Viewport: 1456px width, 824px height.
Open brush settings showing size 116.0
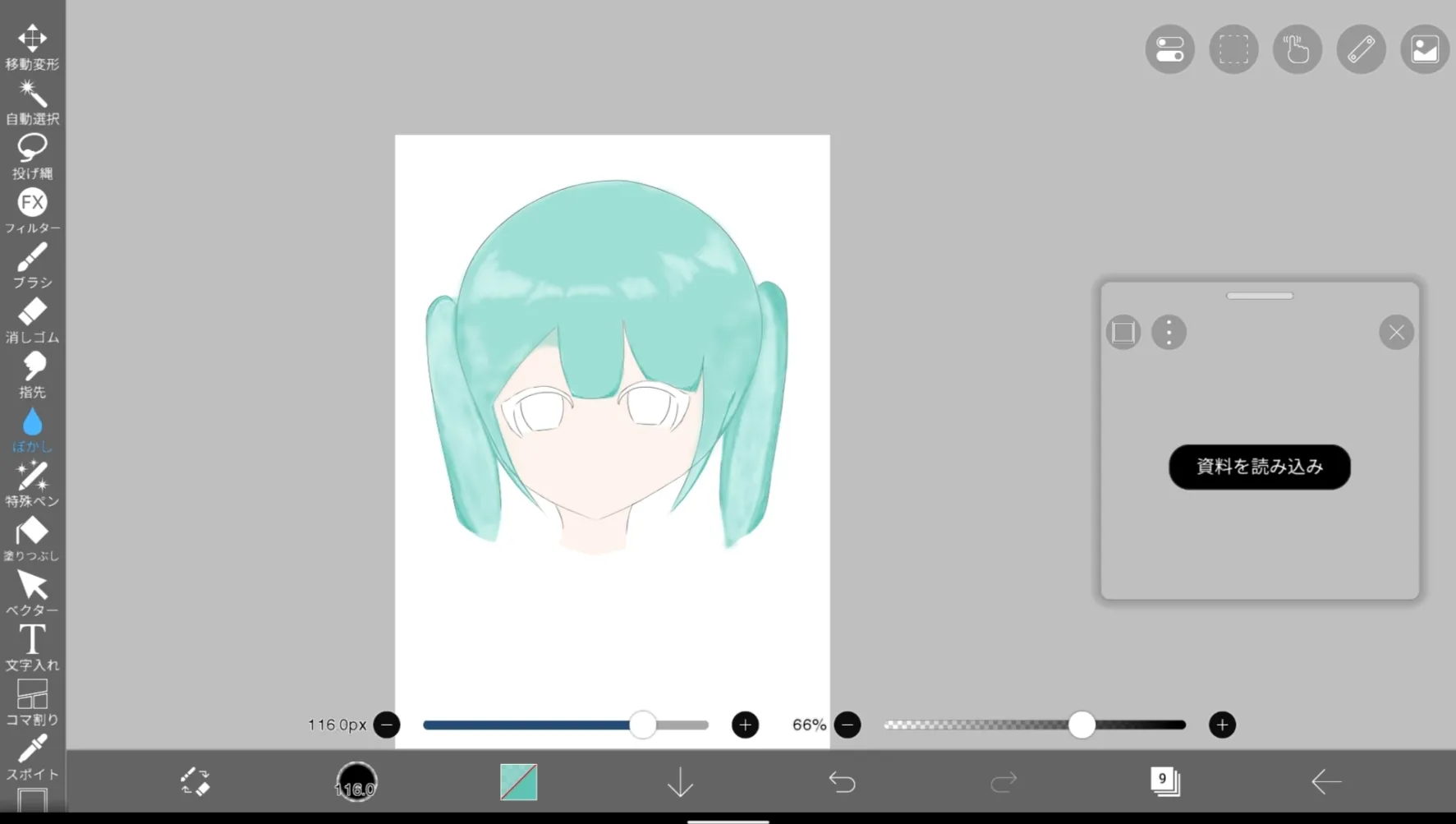(356, 781)
